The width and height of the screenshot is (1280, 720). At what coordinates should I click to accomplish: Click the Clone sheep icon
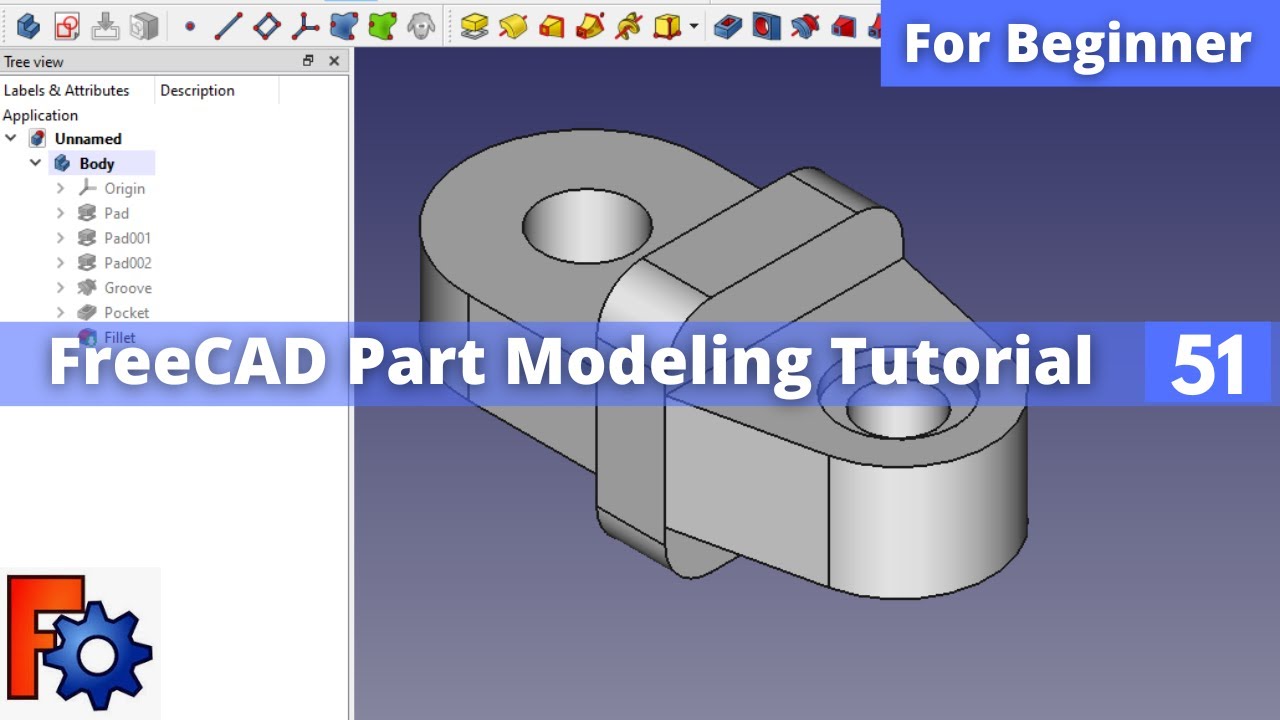point(420,26)
